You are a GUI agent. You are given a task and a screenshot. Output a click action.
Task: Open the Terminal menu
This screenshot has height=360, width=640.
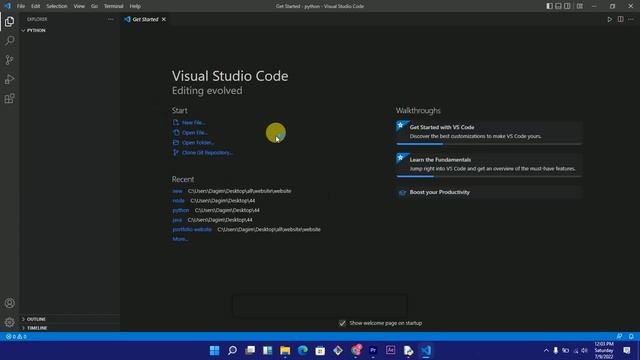[x=113, y=6]
